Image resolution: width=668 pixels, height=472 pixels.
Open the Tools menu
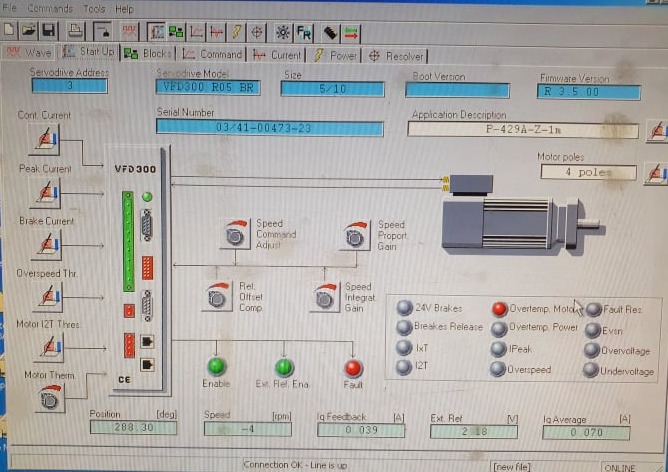[94, 9]
